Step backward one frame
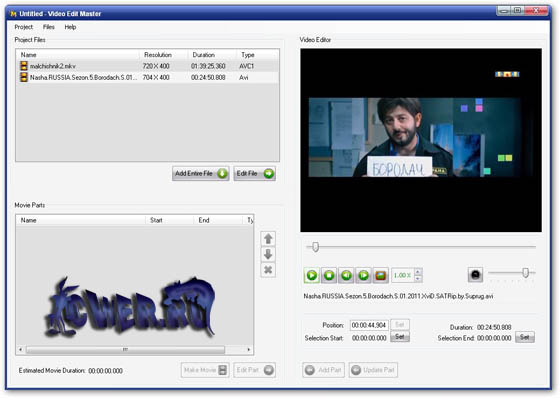The image size is (560, 398). 346,275
